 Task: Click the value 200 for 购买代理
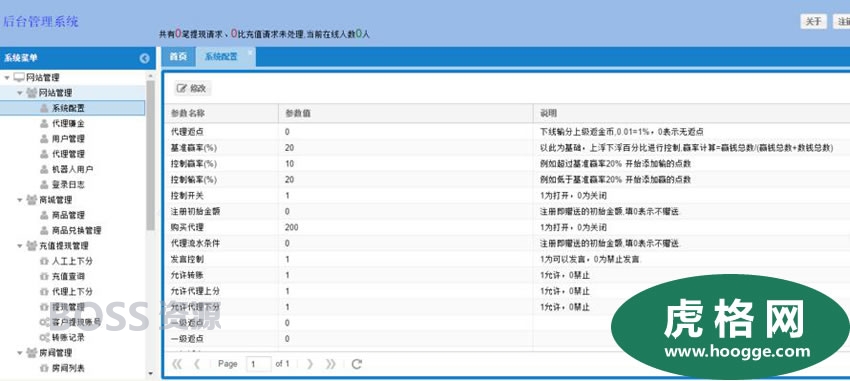[292, 228]
